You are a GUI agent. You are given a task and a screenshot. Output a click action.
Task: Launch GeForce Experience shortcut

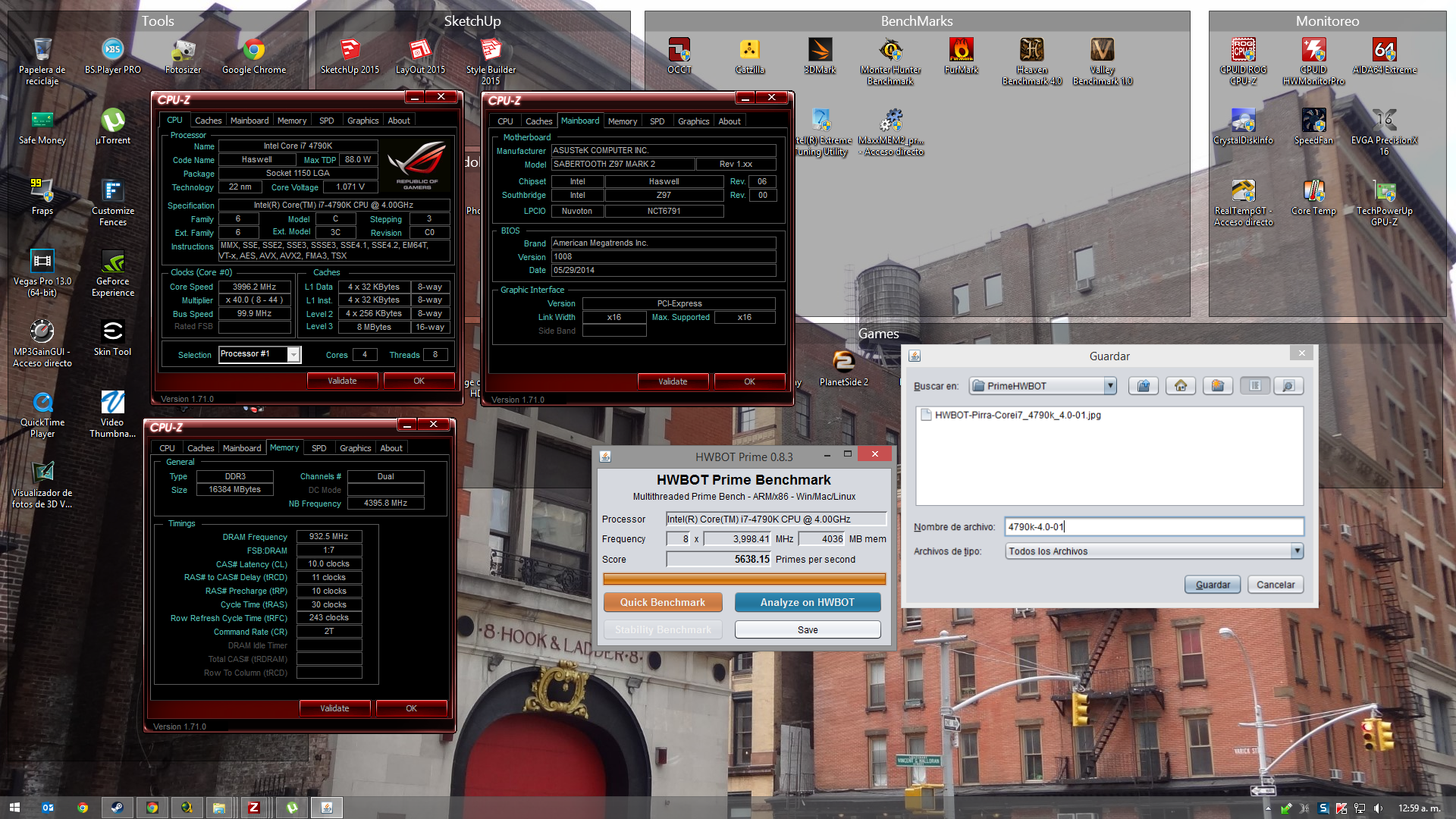pyautogui.click(x=113, y=274)
